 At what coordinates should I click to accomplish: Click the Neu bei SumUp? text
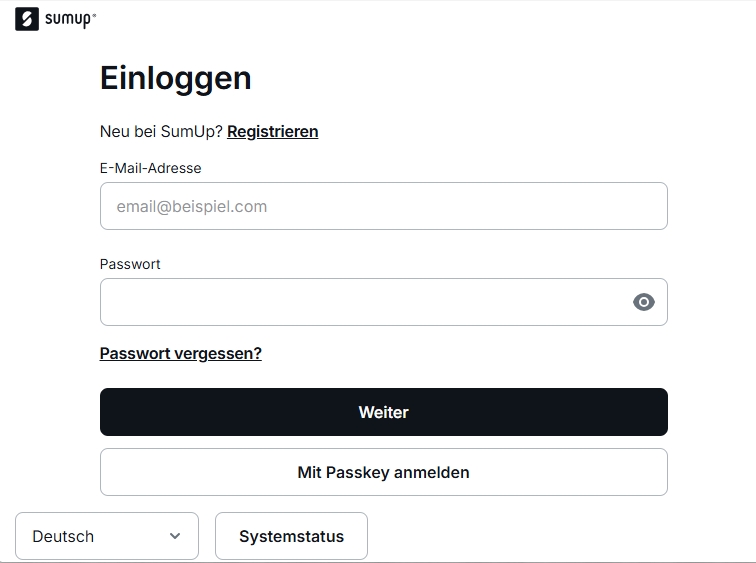(161, 131)
